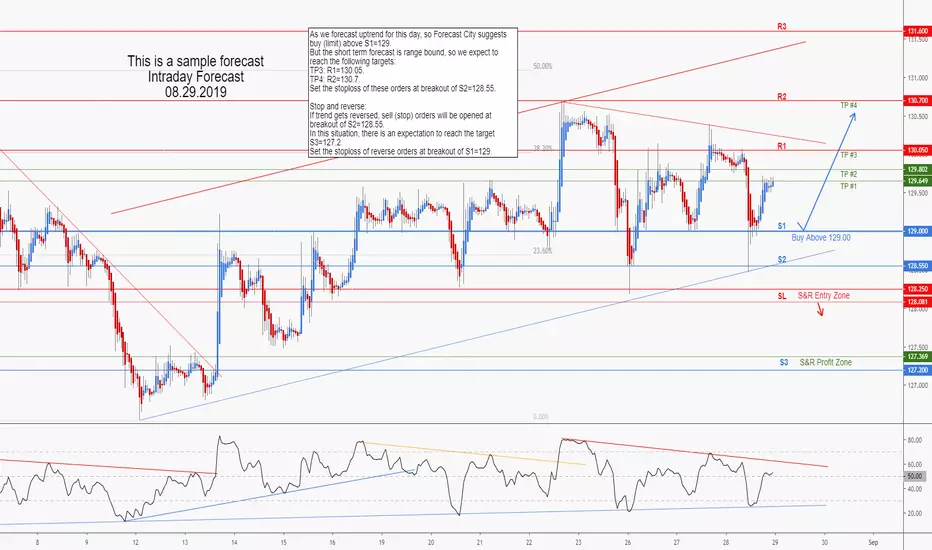
Task: Select the 'Intraday Forecast' heading
Action: point(196,77)
